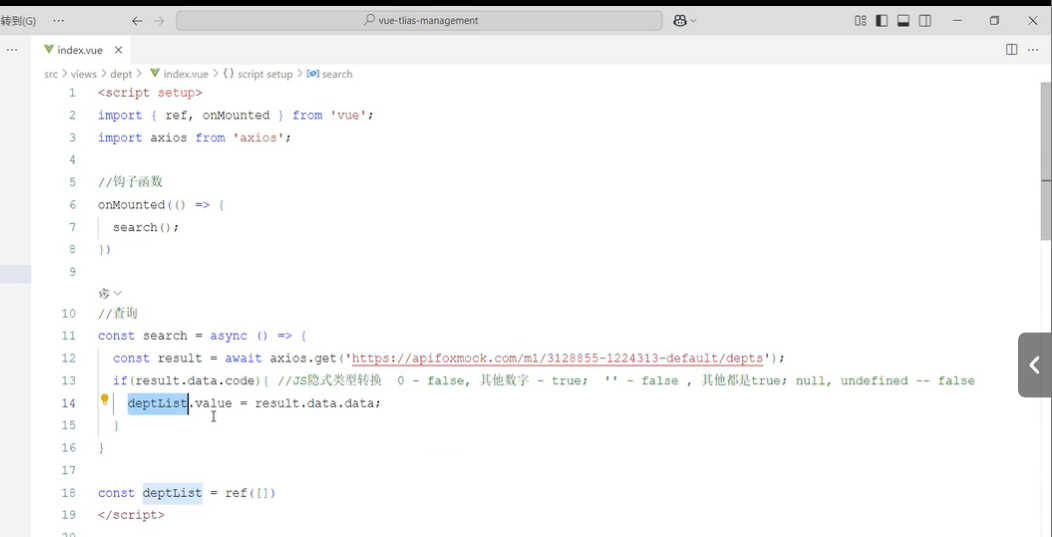
Task: Minimize the VS Code window
Action: click(x=957, y=21)
